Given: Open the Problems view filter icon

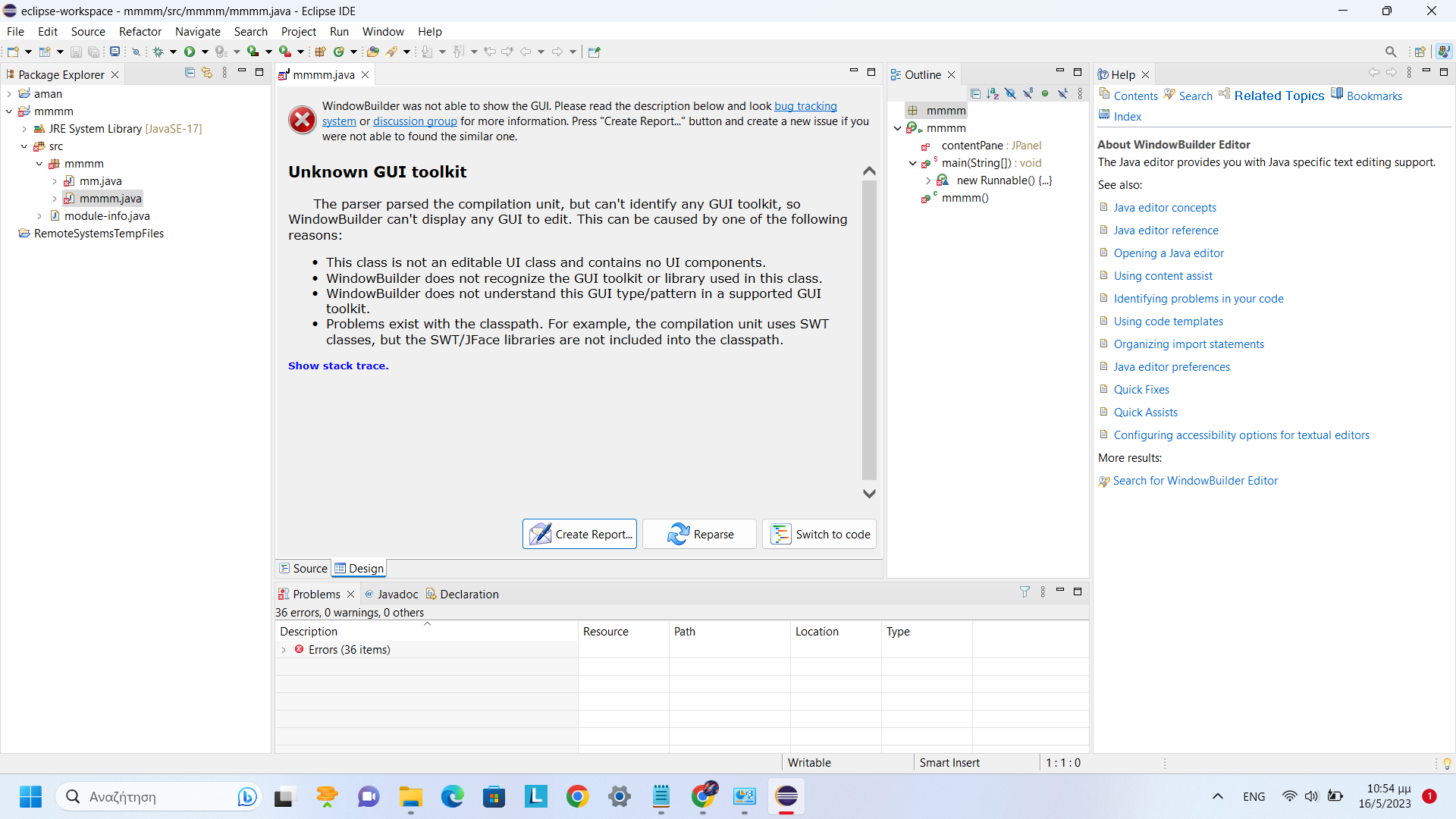Looking at the screenshot, I should point(1025,592).
